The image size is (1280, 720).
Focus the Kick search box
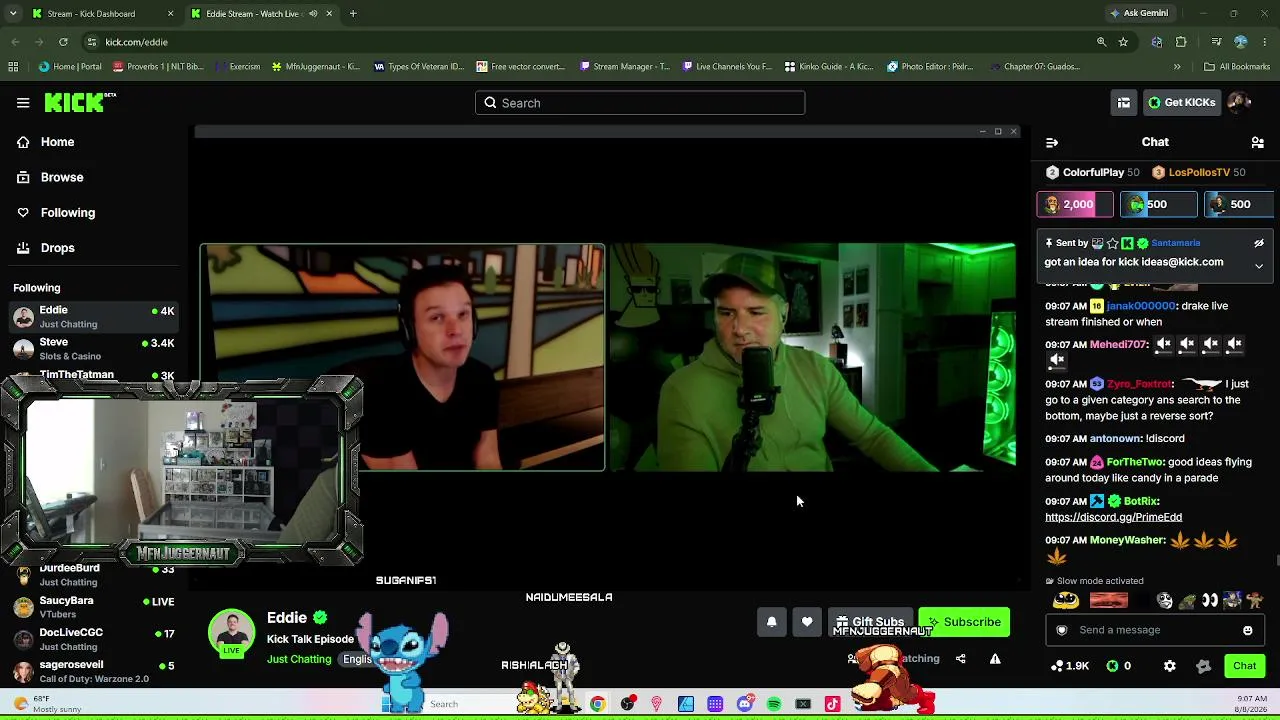coord(640,103)
